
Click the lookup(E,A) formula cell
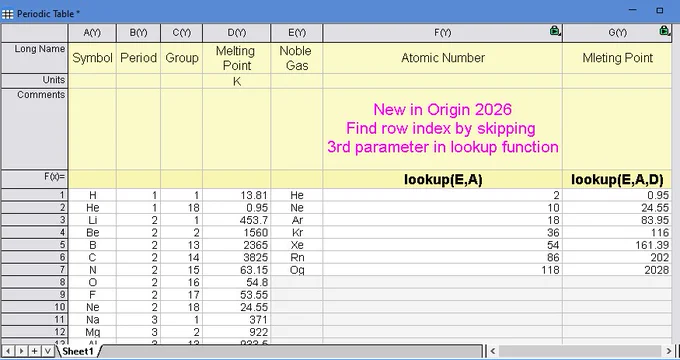coord(442,179)
